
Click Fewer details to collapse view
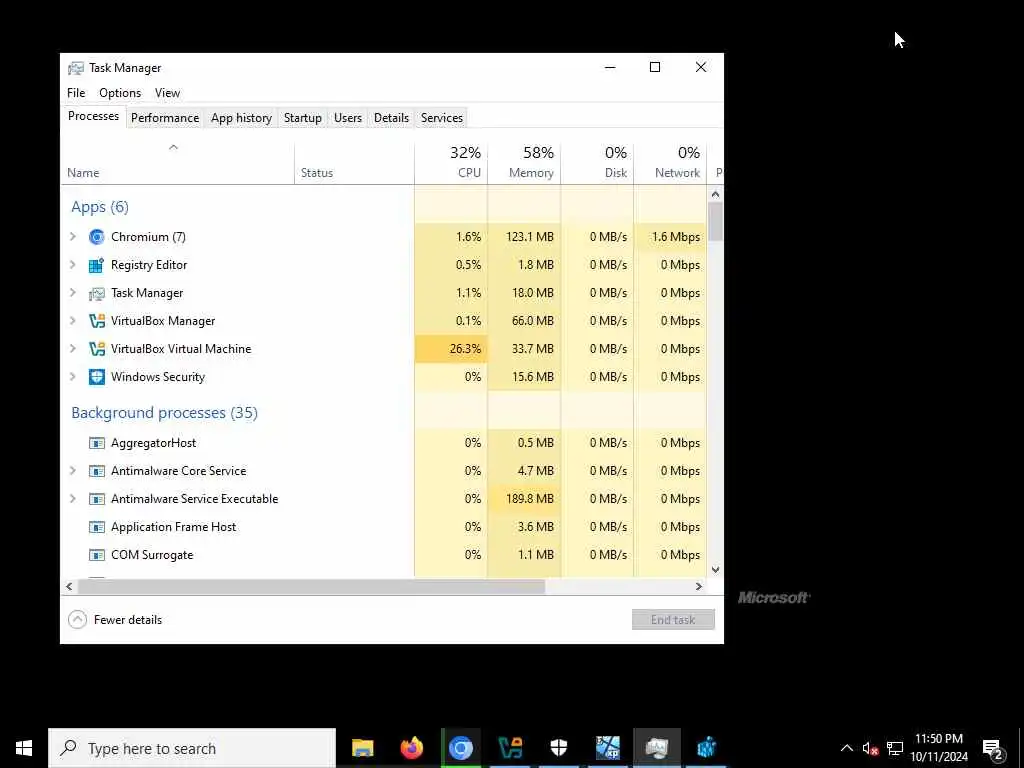coord(115,620)
